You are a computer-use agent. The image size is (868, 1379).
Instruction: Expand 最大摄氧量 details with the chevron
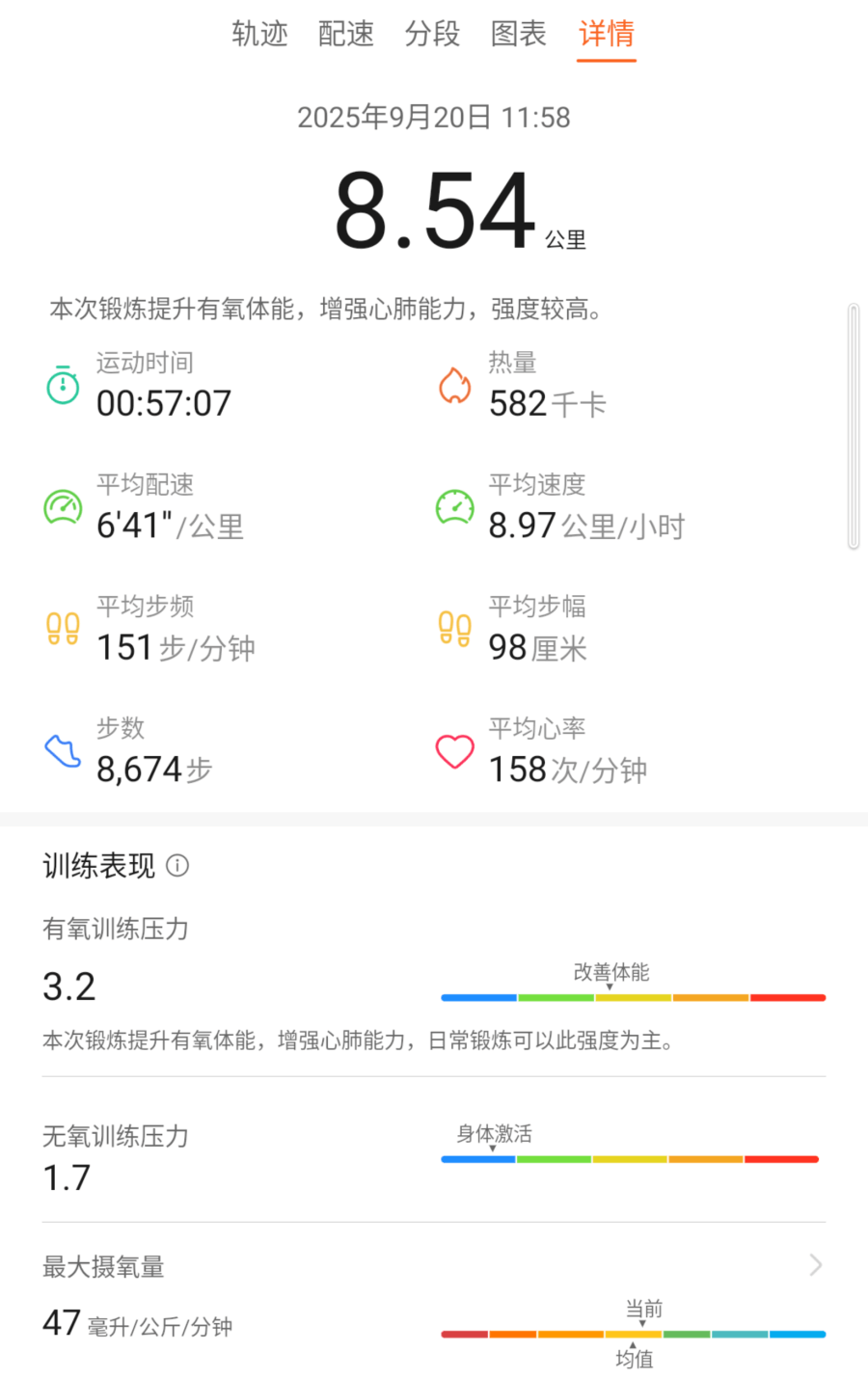click(816, 1264)
